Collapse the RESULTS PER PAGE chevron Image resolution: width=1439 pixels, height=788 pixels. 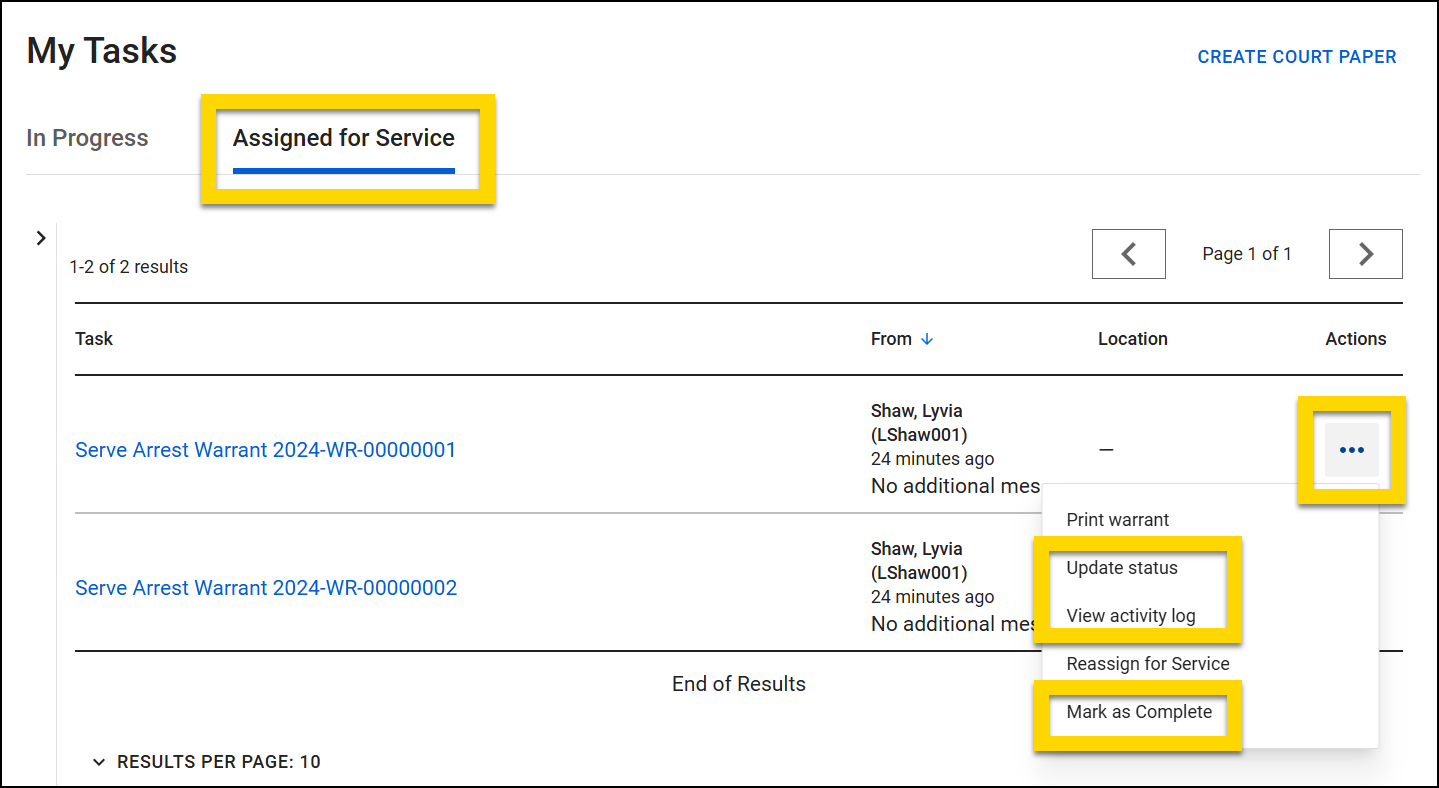pyautogui.click(x=98, y=761)
